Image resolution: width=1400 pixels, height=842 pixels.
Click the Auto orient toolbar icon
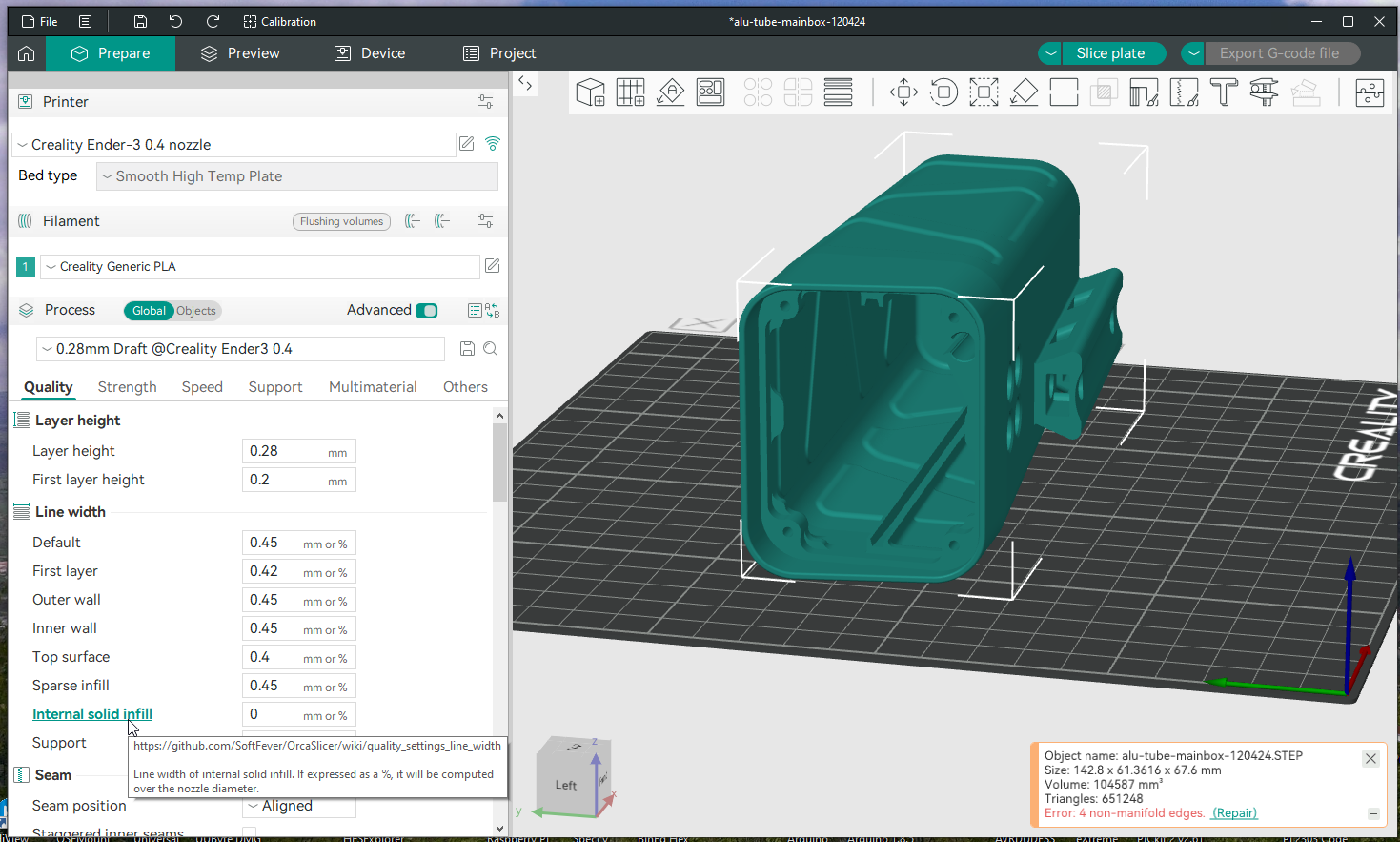click(x=670, y=92)
